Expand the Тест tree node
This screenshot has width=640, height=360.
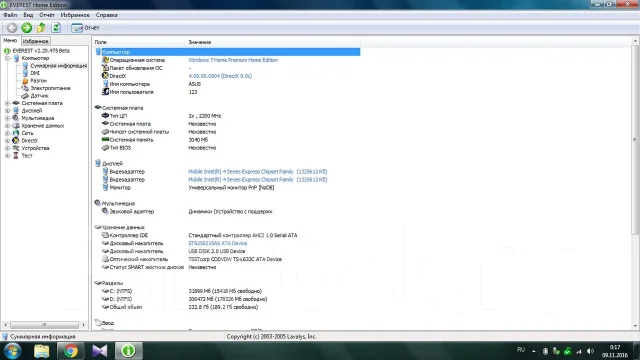coord(7,156)
